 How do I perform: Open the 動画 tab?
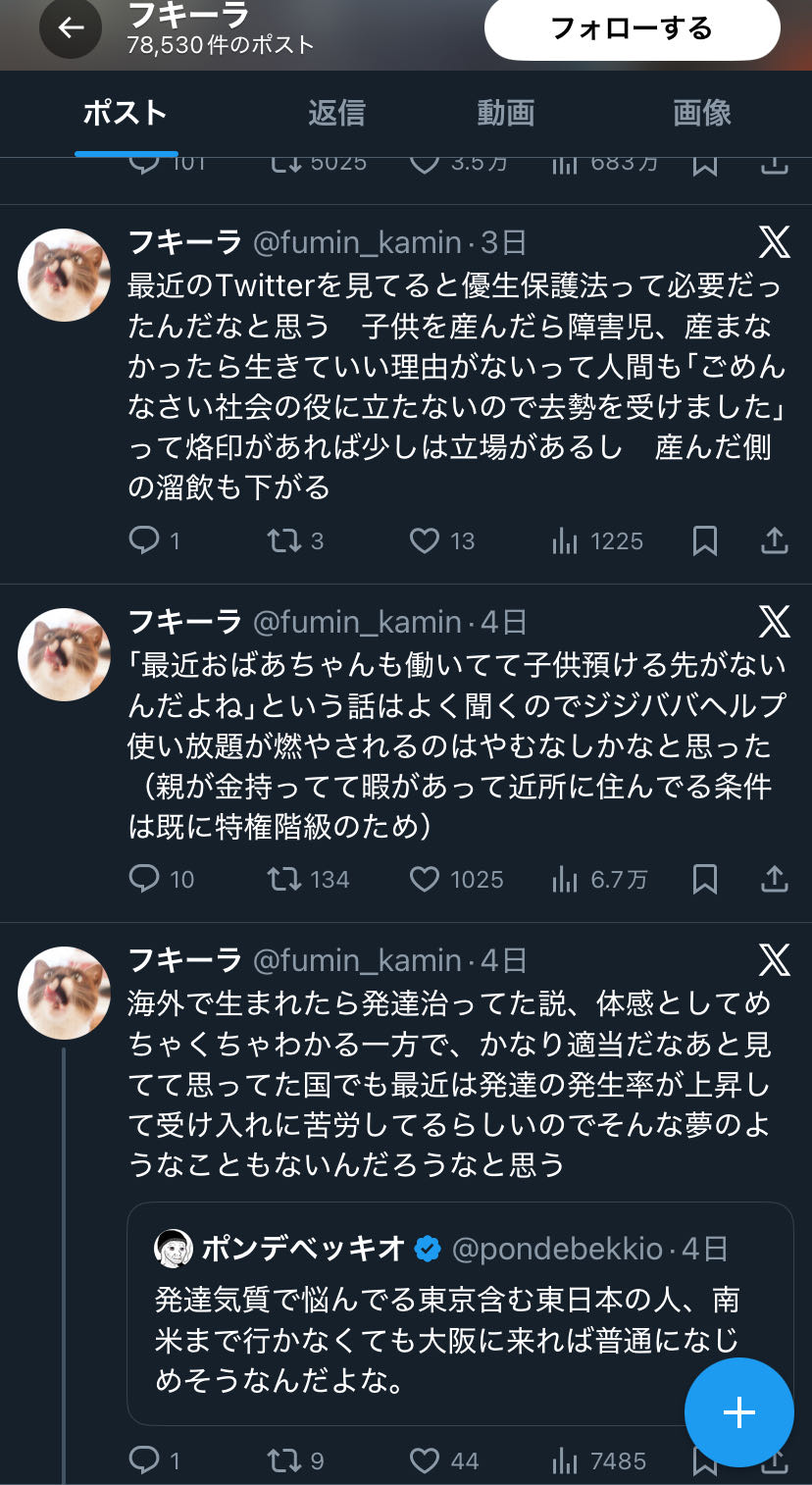(x=505, y=113)
